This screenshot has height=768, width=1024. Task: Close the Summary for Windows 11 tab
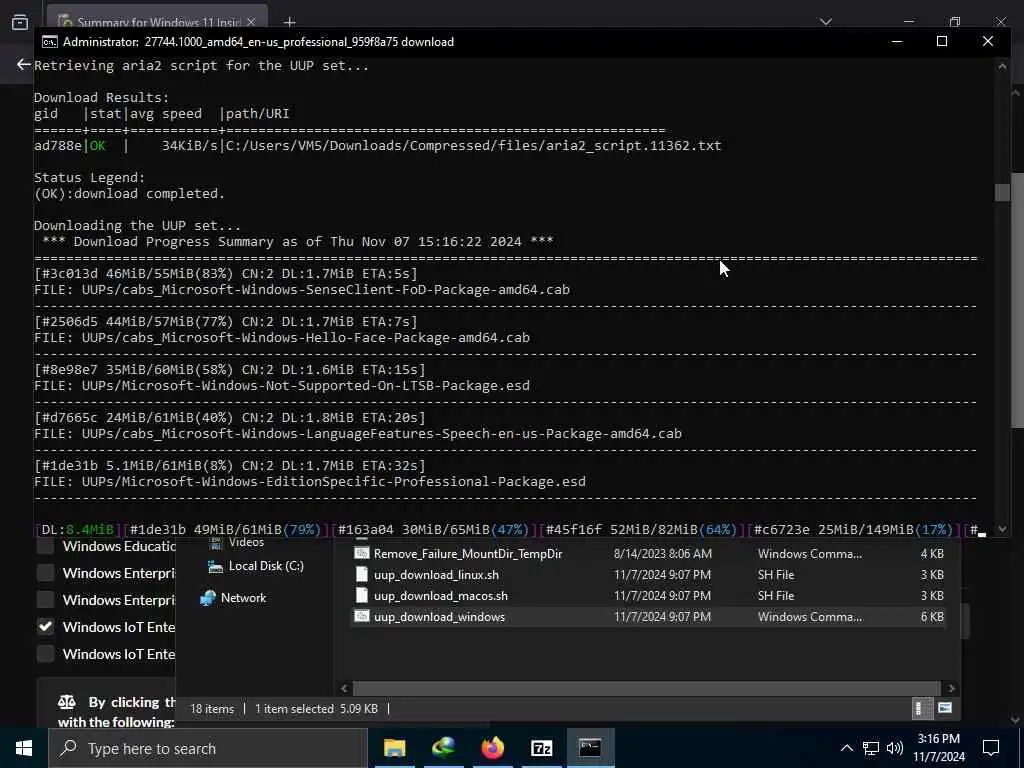click(251, 22)
